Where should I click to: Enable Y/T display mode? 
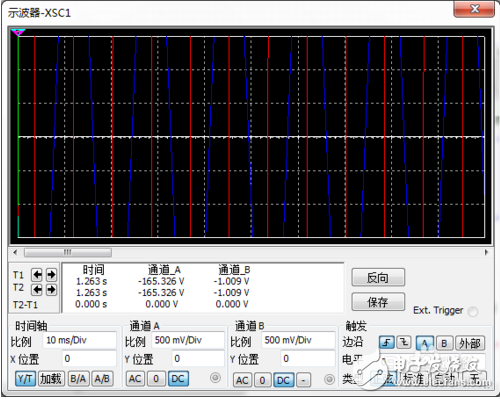click(25, 379)
